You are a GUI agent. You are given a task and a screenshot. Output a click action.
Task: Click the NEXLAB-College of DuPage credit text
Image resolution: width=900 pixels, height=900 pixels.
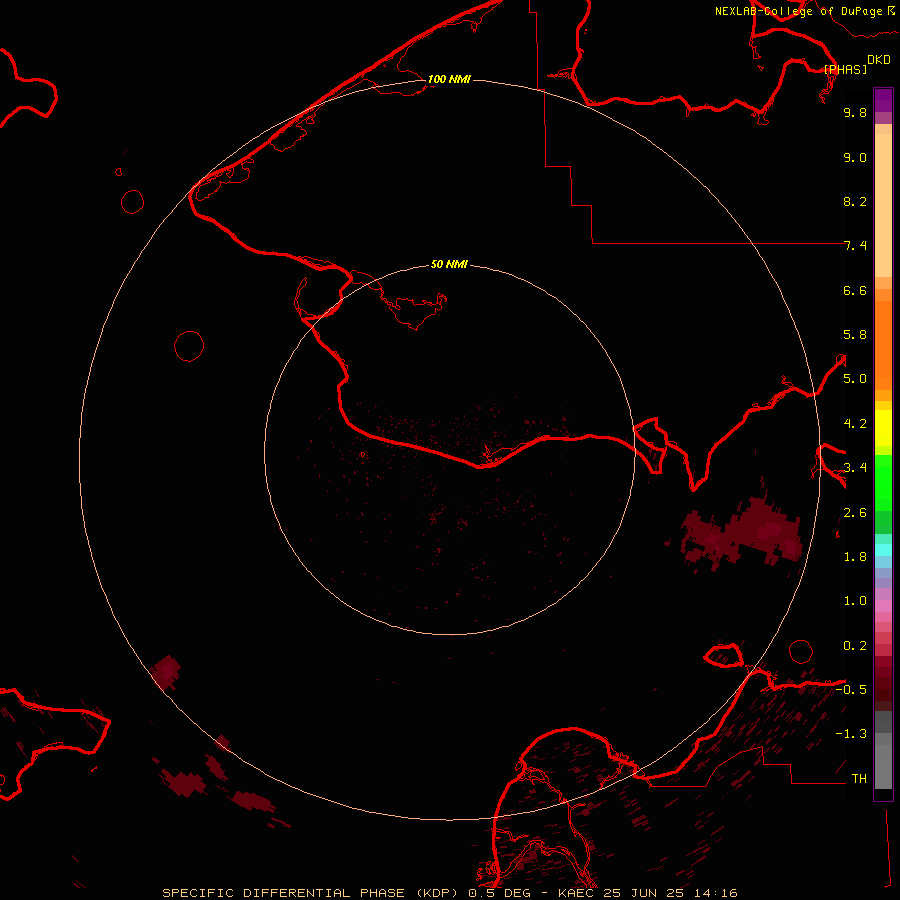pos(799,11)
